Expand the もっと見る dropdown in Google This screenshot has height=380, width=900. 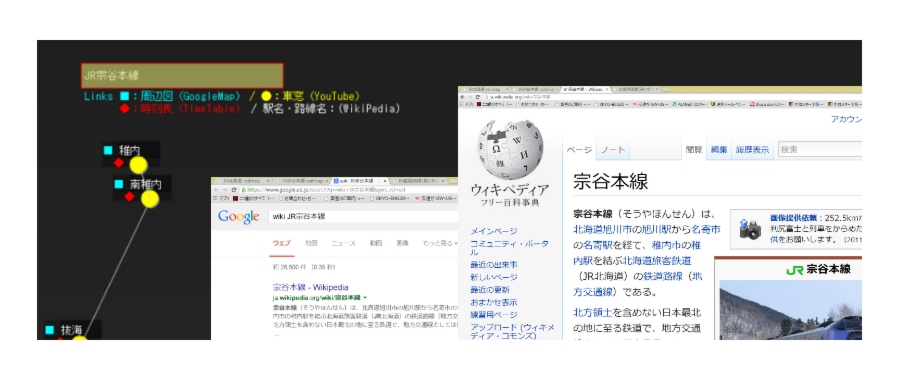pos(440,243)
